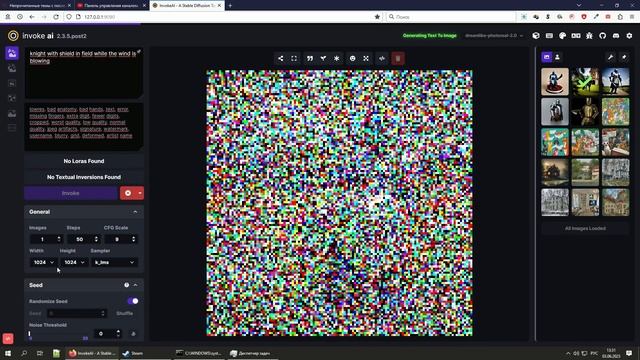Image resolution: width=640 pixels, height=360 pixels.
Task: Pin the gallery panel
Action: point(624,57)
